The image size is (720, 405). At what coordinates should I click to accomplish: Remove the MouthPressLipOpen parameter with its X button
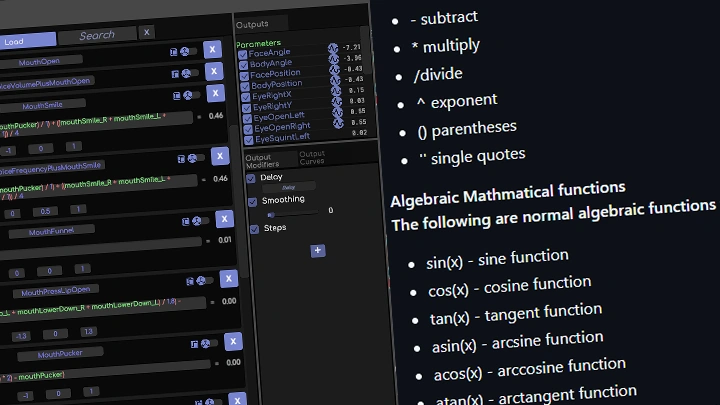click(x=229, y=279)
